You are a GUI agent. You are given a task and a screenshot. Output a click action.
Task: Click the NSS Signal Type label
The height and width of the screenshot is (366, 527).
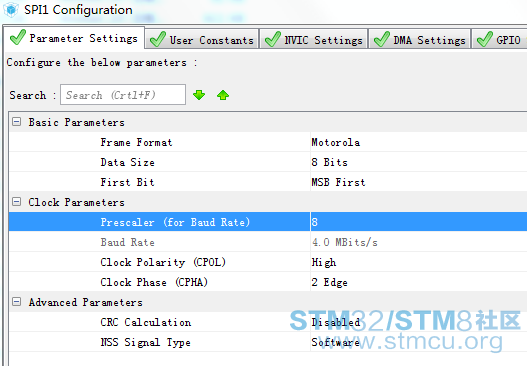click(x=146, y=342)
